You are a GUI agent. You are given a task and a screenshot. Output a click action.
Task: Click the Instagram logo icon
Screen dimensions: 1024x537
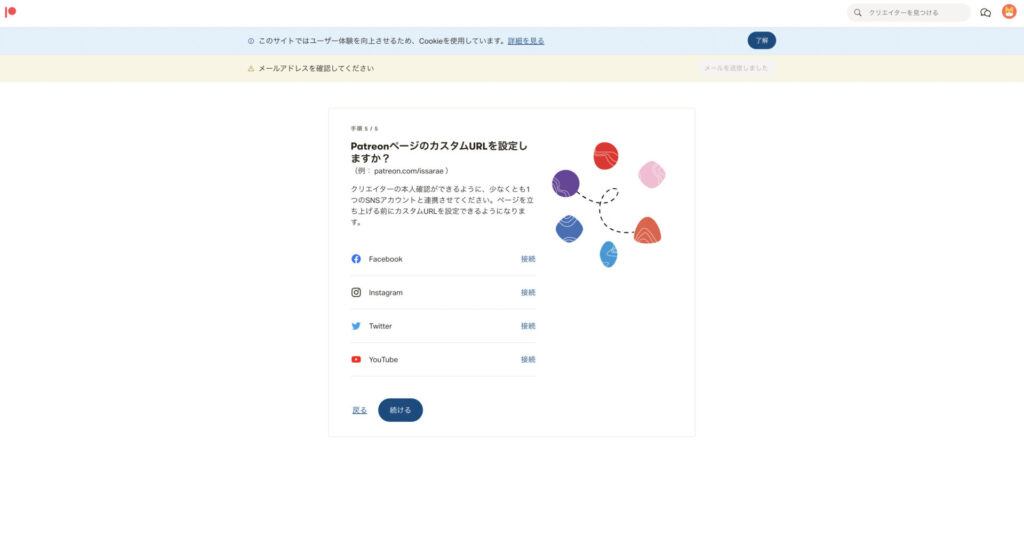point(356,293)
